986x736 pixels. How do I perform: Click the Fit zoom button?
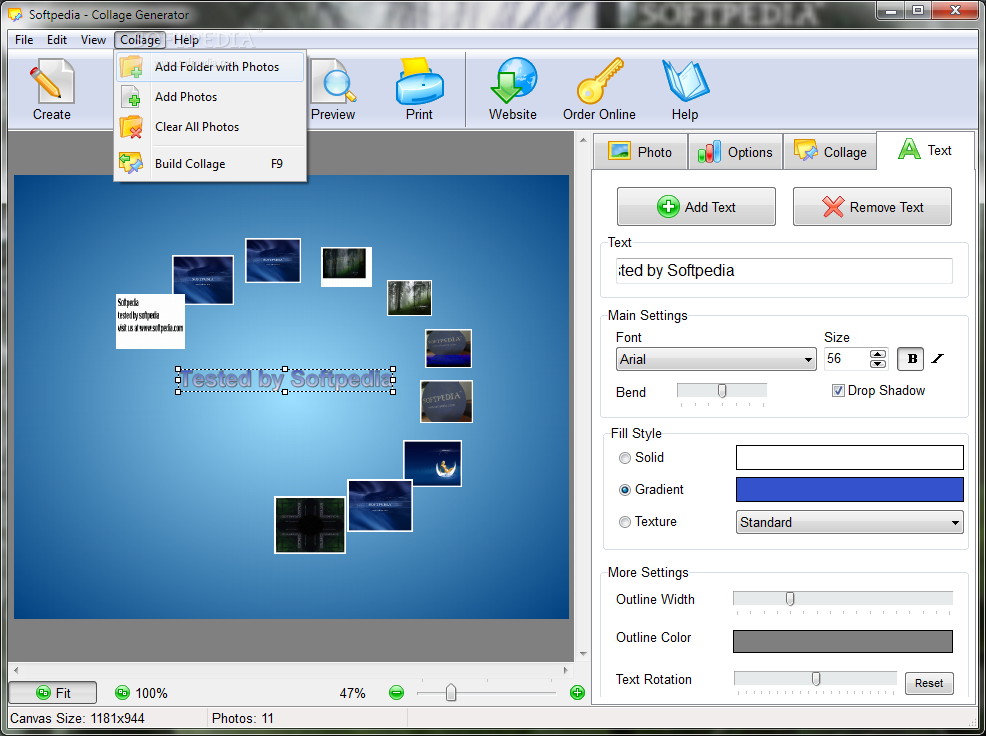pyautogui.click(x=53, y=693)
